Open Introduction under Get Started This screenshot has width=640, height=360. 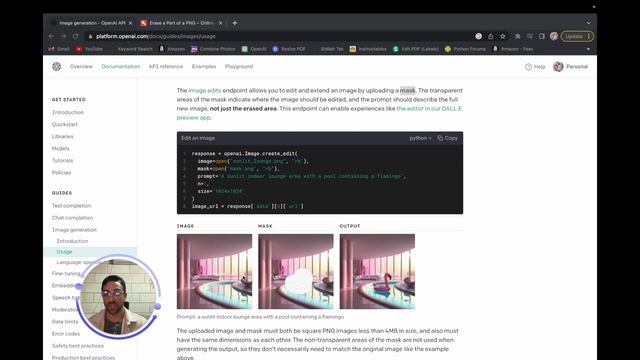(68, 112)
